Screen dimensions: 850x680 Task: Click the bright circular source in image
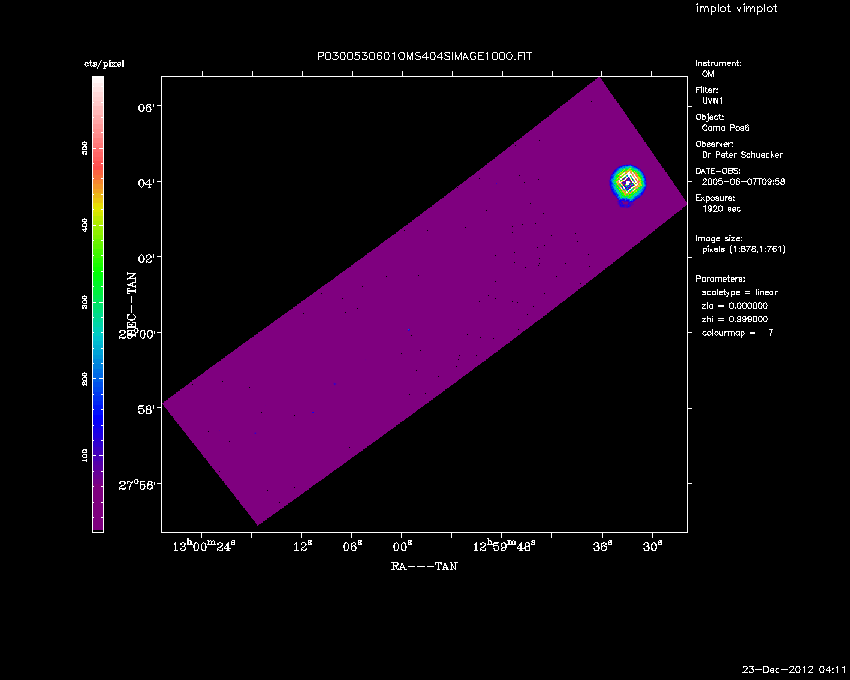[628, 183]
